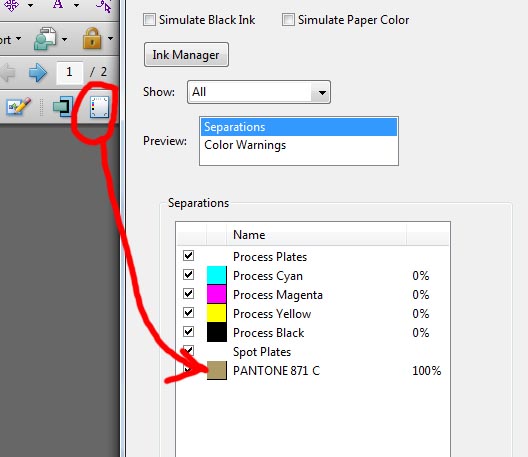Select Color Warnings in the Preview list
528x457 pixels.
pos(245,145)
